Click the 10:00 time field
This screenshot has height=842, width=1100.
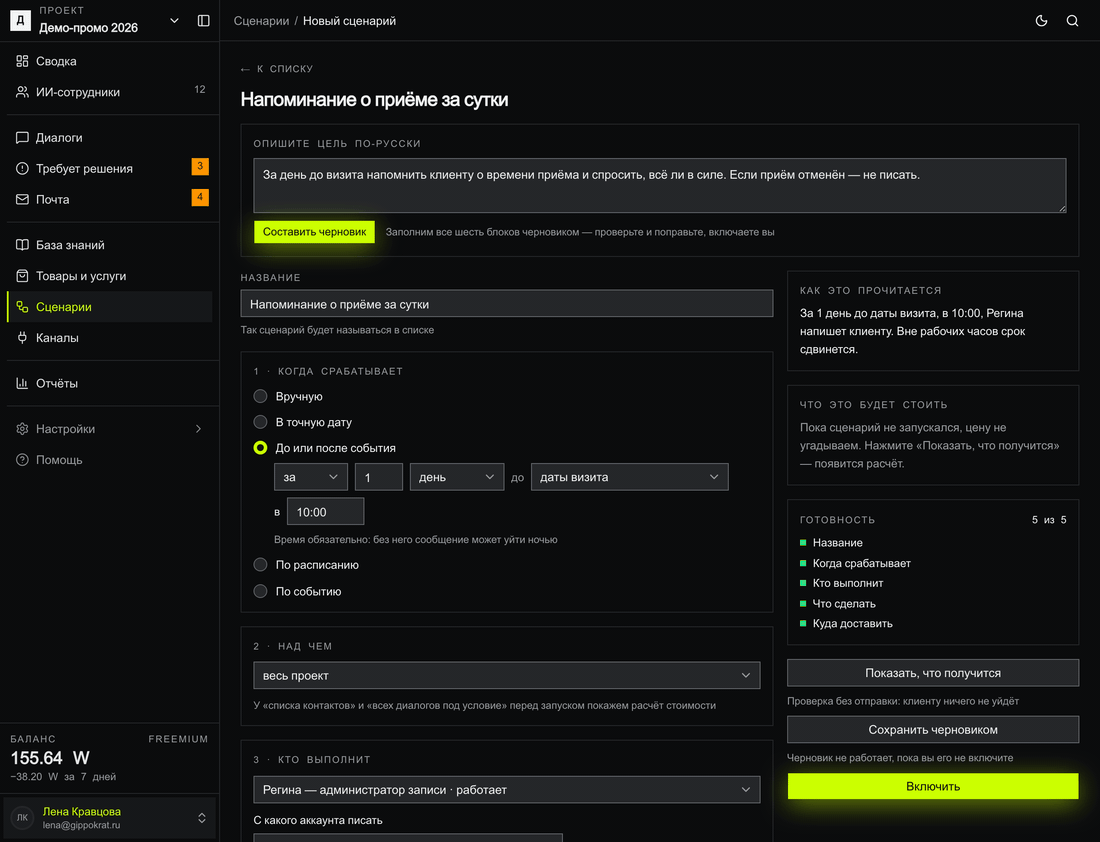326,512
